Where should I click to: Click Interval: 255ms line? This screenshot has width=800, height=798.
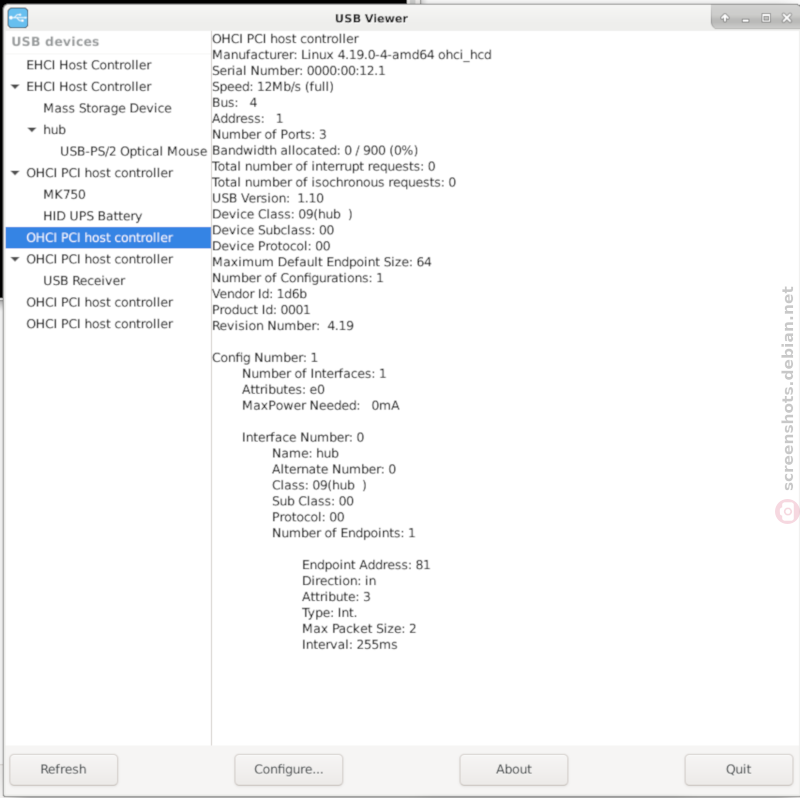click(x=349, y=644)
